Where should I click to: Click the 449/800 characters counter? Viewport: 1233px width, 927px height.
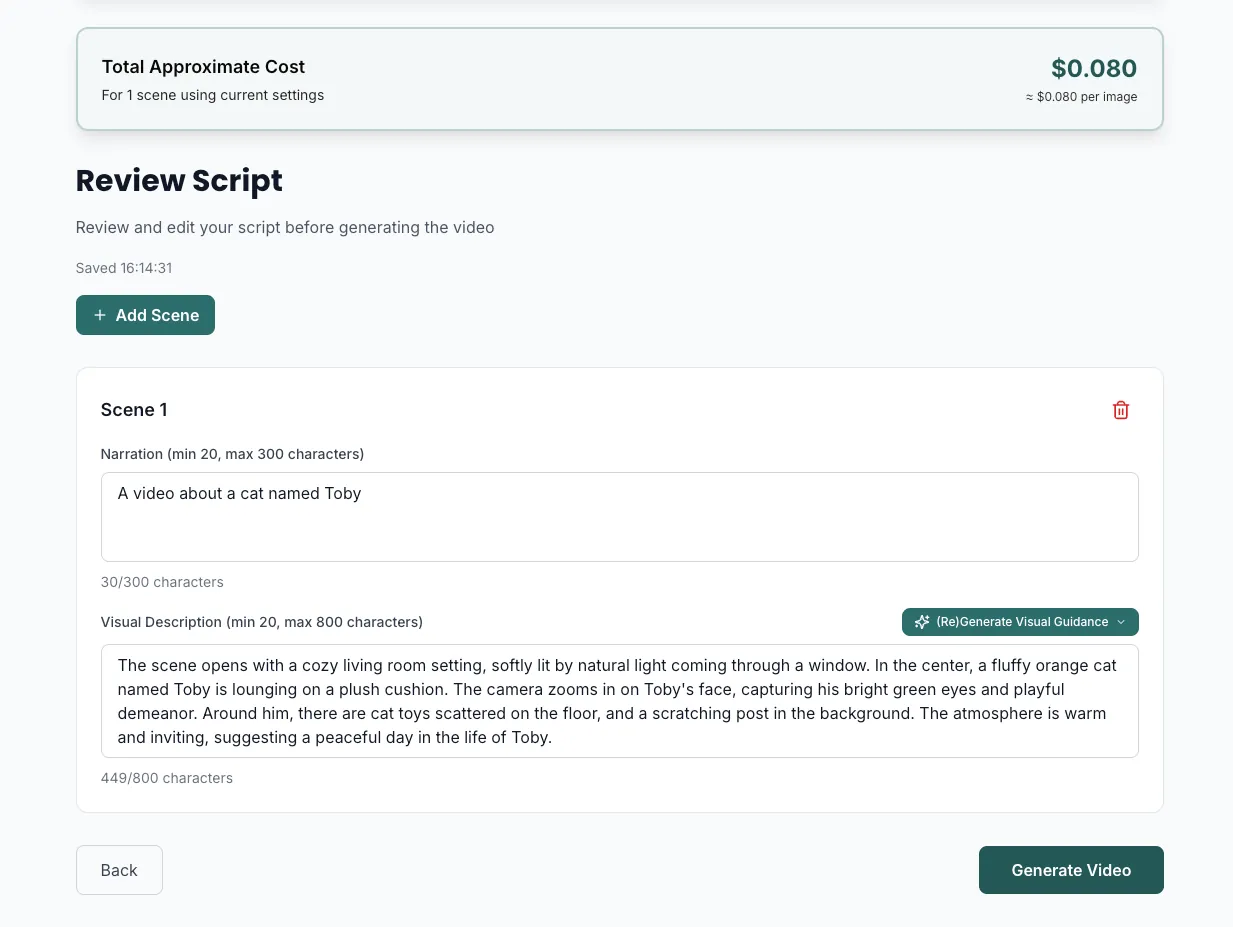click(x=166, y=778)
